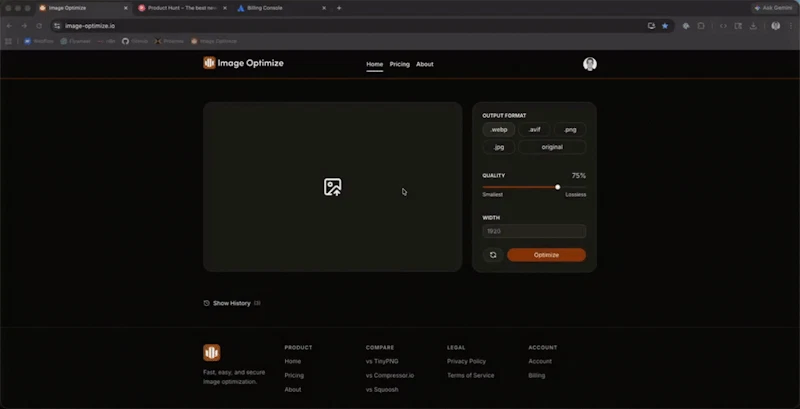
Task: Open the vs Squoosh comparison link
Action: [x=382, y=390]
